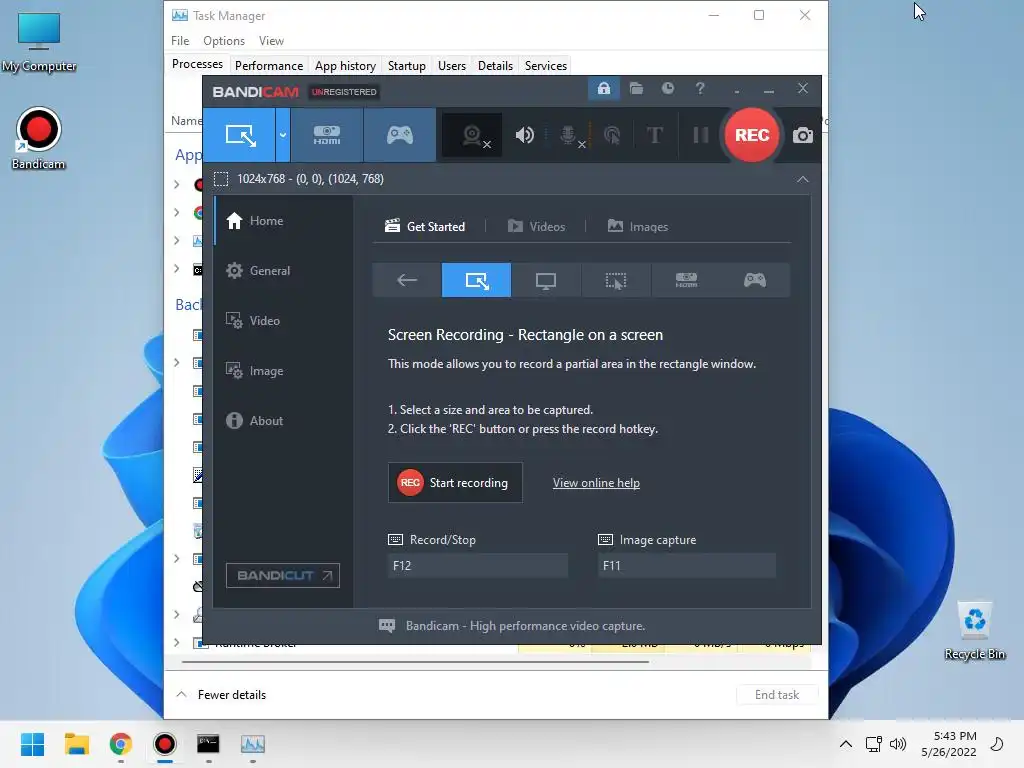
Task: Collapse the Bandicam panel with up chevron
Action: [803, 179]
